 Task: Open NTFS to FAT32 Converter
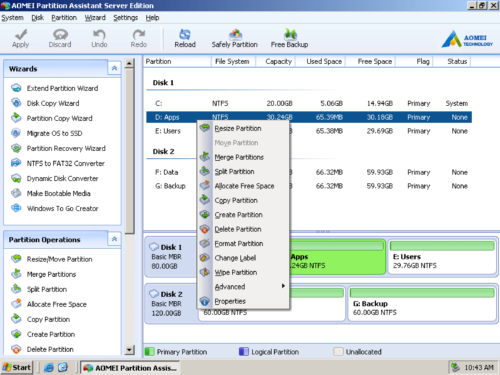pyautogui.click(x=57, y=163)
